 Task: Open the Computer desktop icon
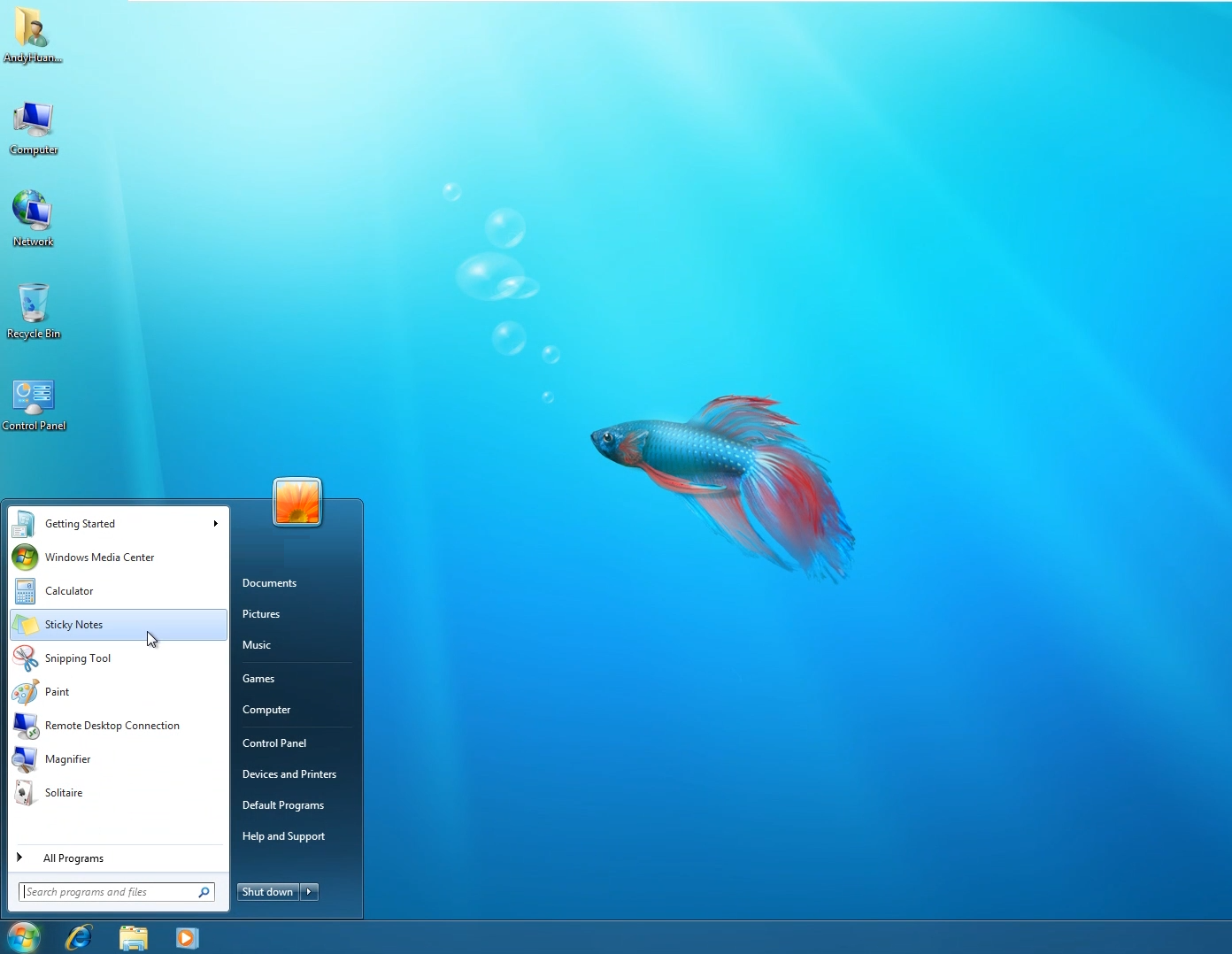[x=34, y=127]
